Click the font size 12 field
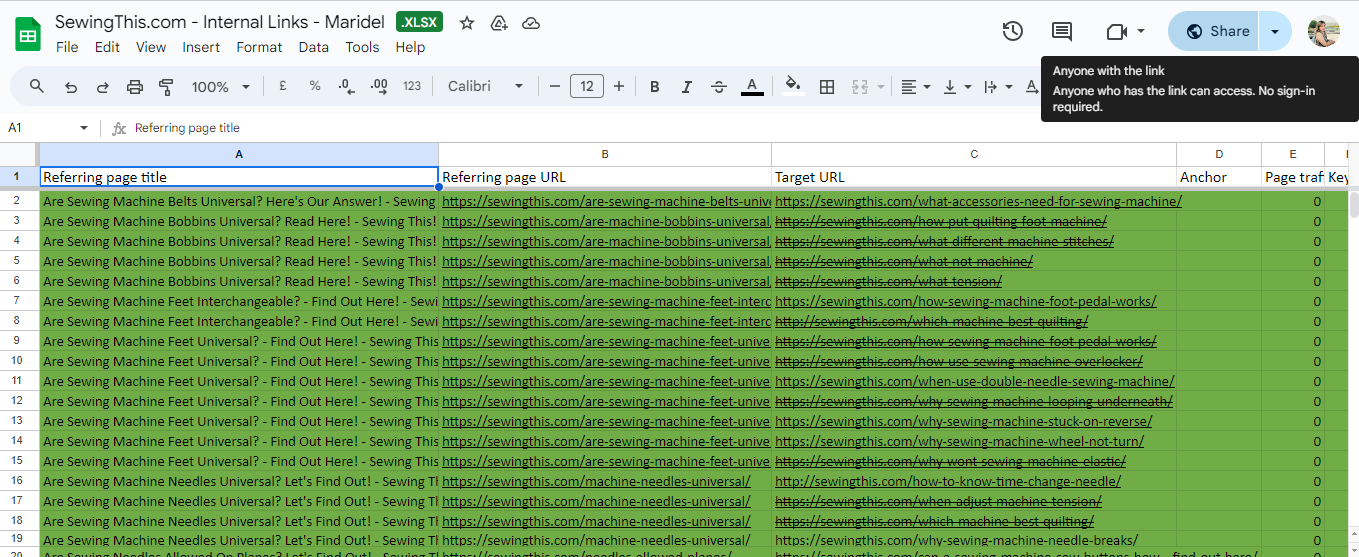 (x=587, y=87)
